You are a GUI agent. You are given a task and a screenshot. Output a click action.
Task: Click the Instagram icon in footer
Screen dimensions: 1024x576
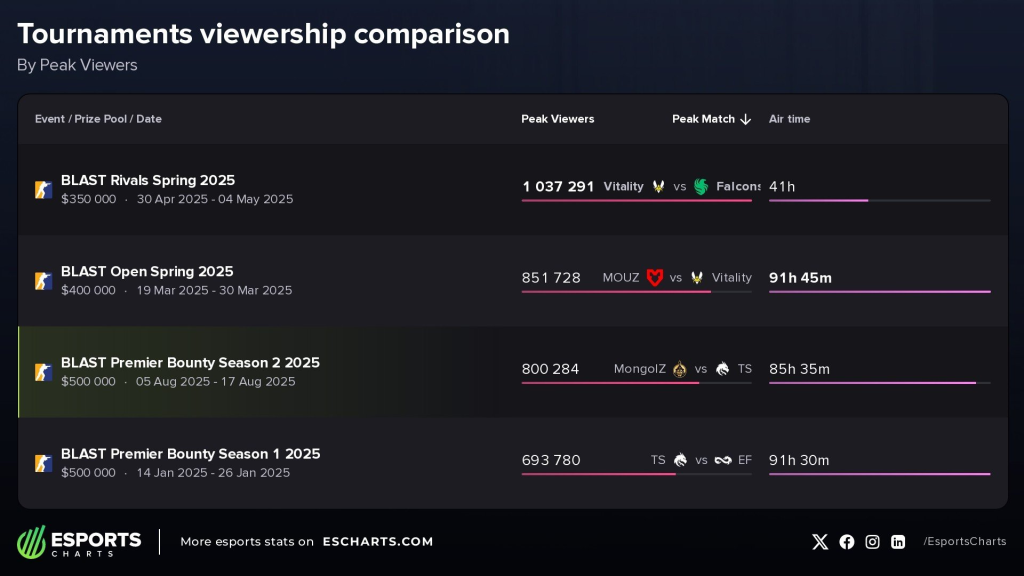[x=872, y=542]
